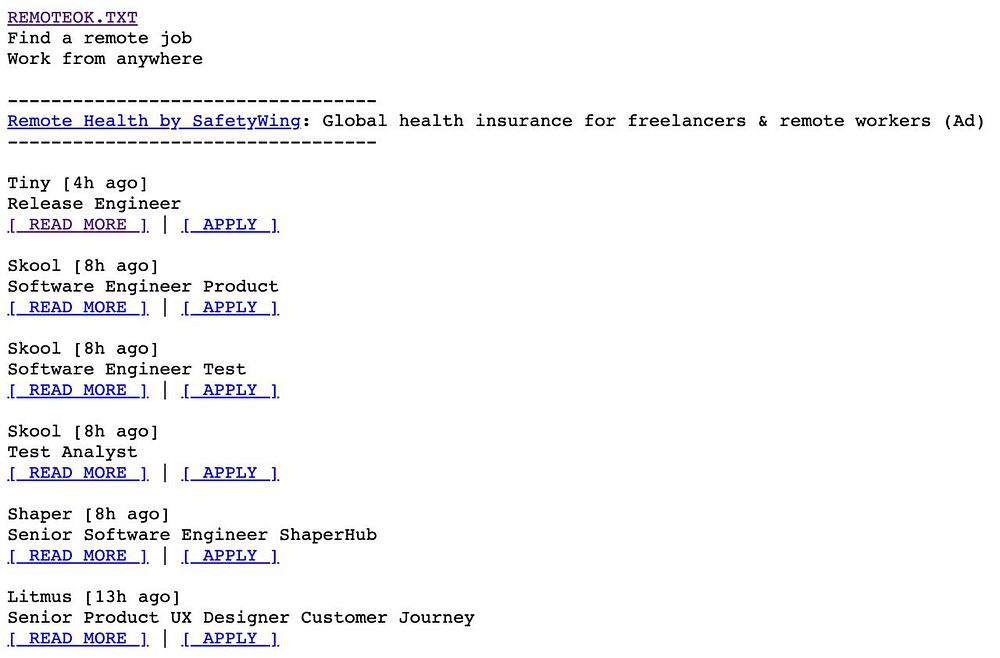Click the 'Test Analyst' job title

(x=73, y=453)
